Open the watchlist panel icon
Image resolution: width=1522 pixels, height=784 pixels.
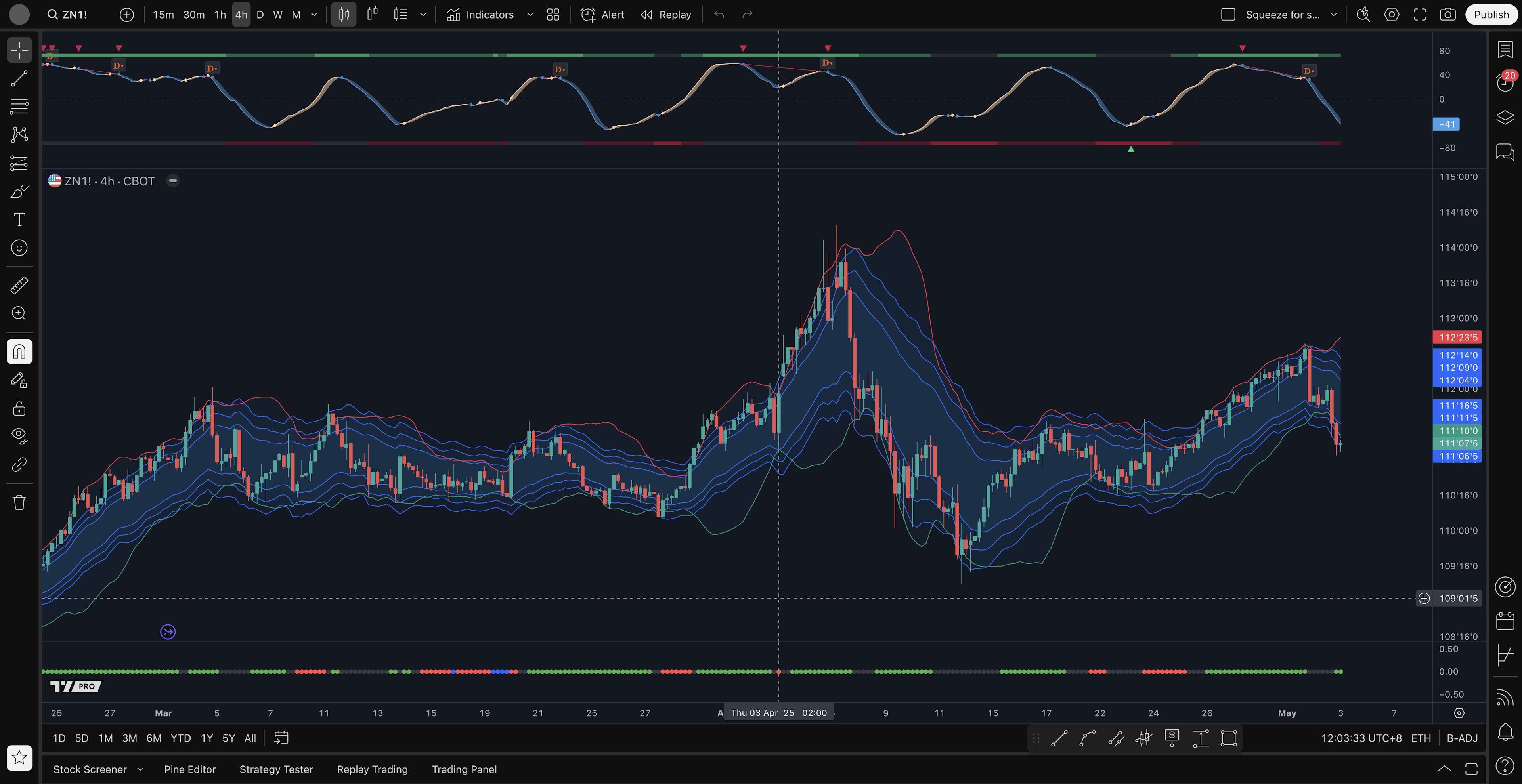[1505, 50]
